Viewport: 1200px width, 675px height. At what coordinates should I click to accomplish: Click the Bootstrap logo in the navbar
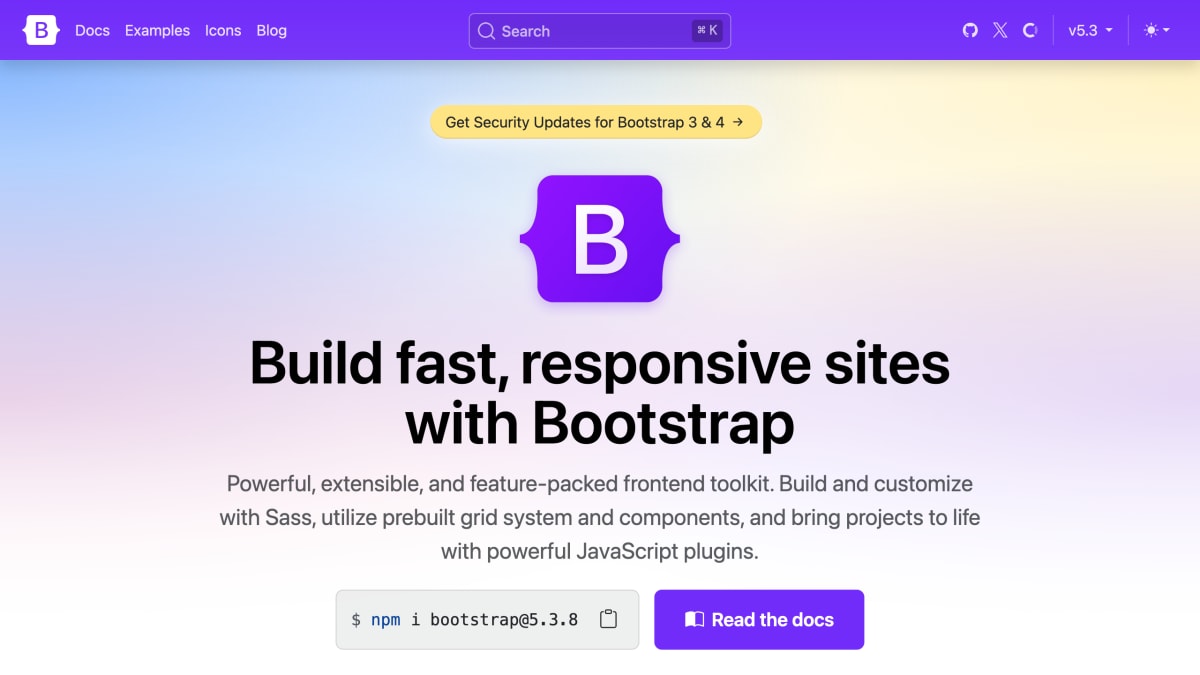41,30
